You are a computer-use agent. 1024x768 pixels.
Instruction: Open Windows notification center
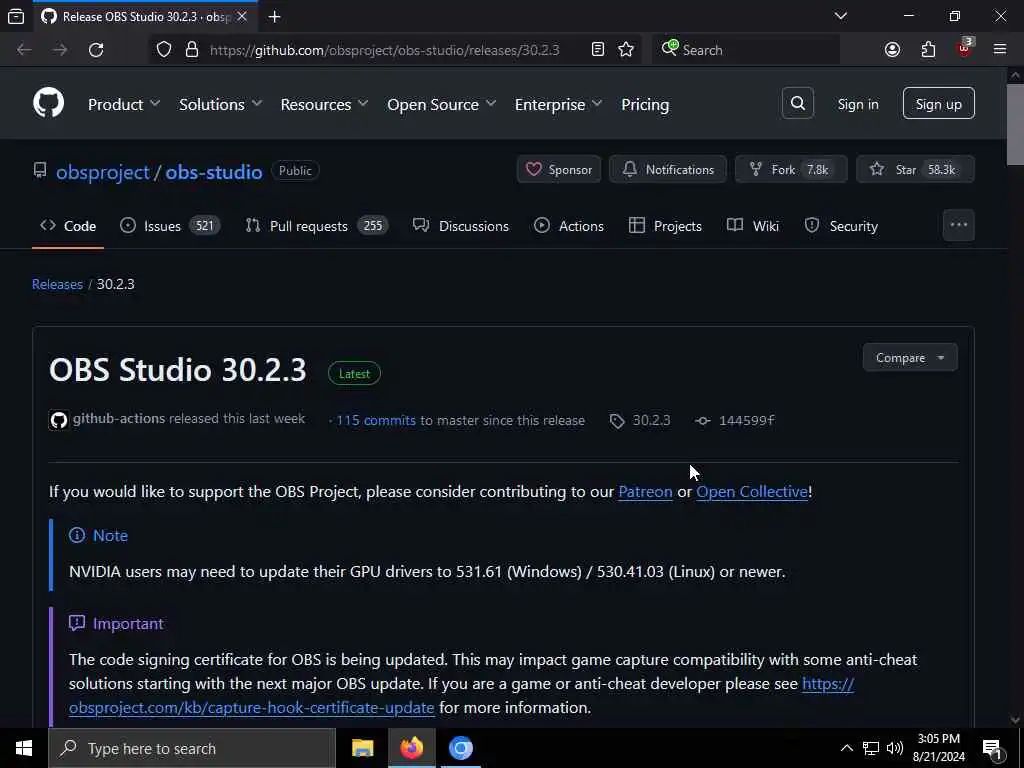tap(992, 748)
